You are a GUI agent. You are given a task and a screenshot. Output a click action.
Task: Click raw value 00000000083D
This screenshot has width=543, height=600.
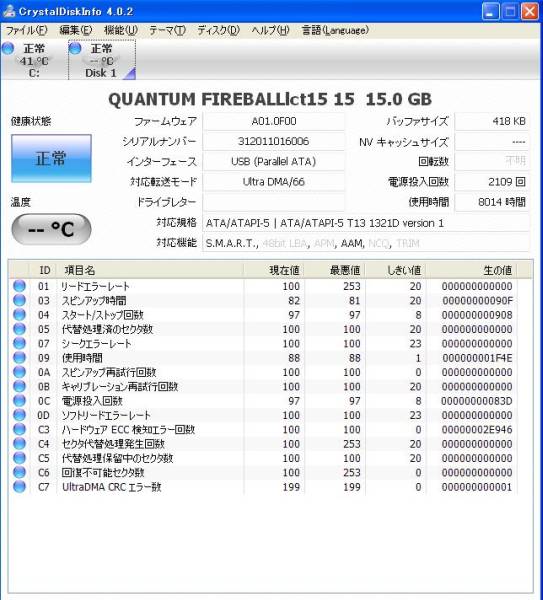point(477,401)
